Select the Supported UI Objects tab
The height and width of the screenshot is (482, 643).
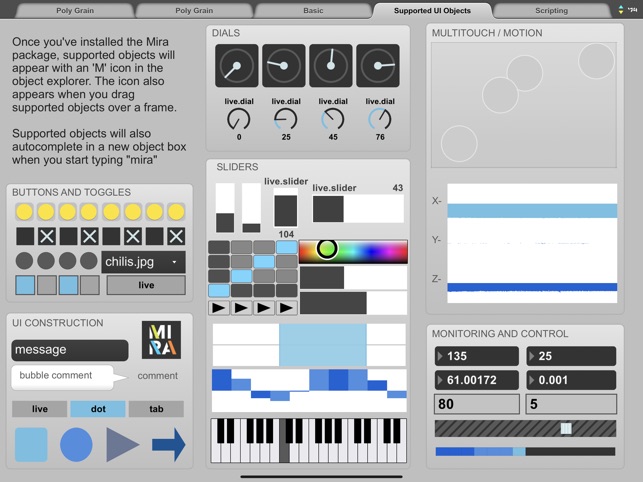(x=432, y=11)
